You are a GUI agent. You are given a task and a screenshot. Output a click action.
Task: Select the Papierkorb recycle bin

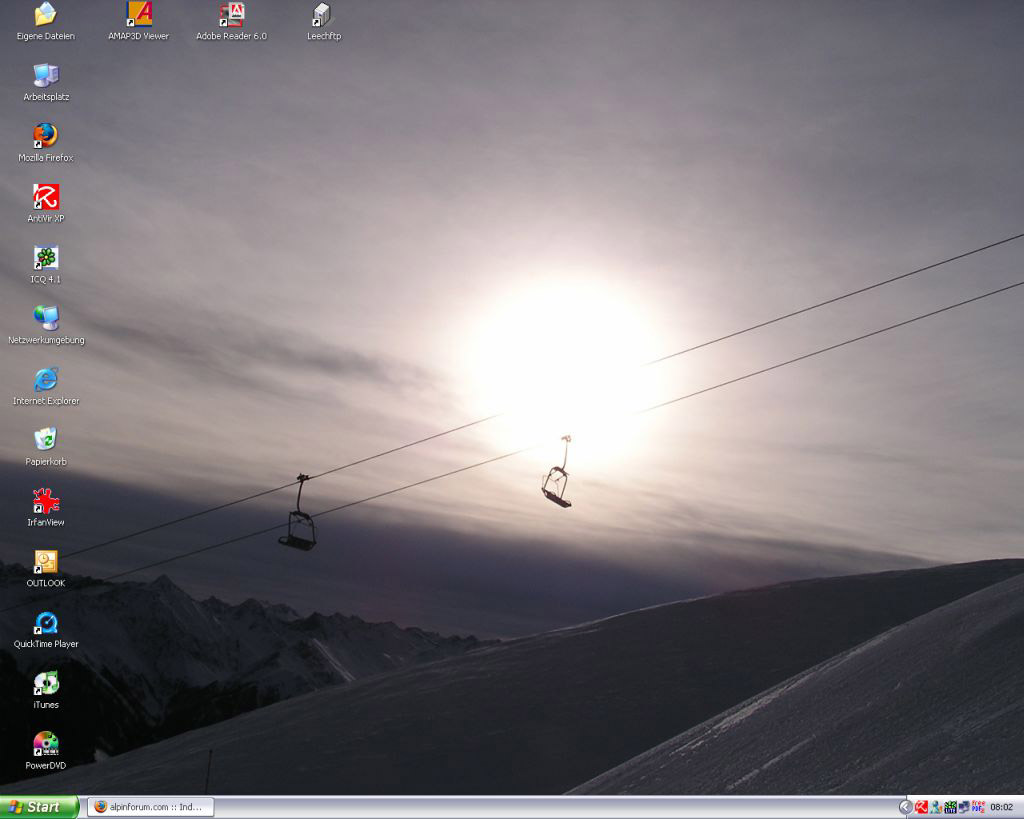[46, 440]
